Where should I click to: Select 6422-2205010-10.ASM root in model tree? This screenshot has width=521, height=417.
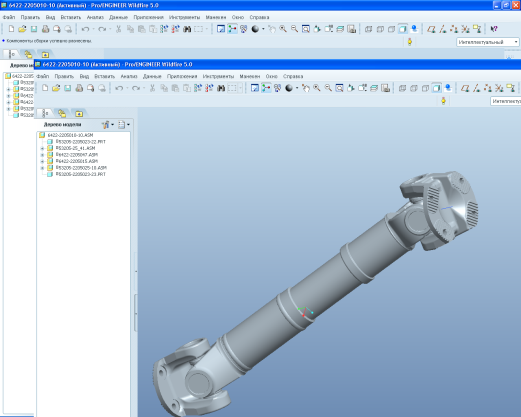point(66,135)
